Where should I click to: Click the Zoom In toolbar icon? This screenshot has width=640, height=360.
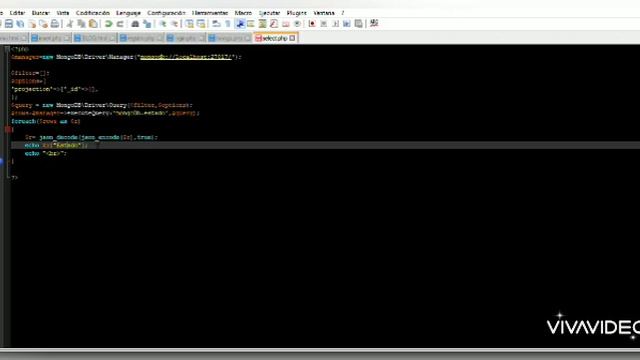(162, 24)
